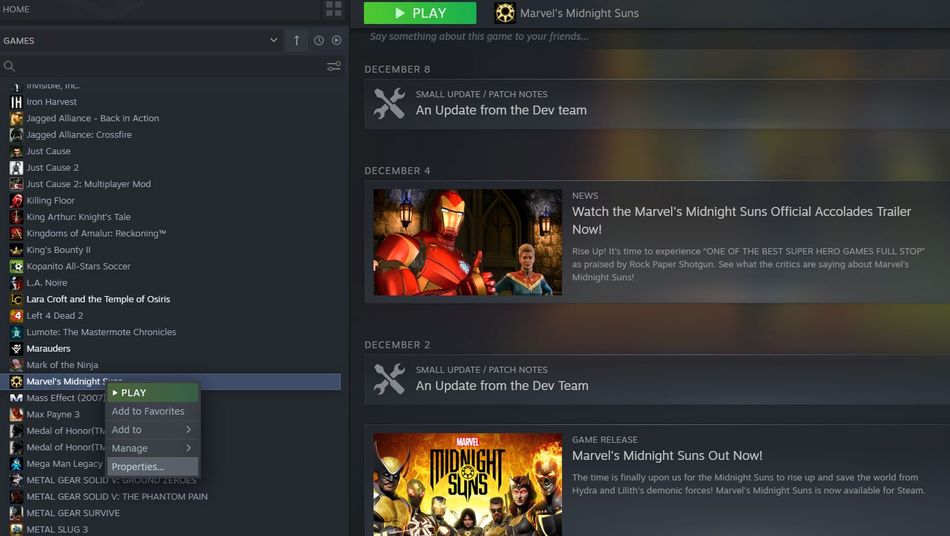Click the 'Say something about this game' field
950x536 pixels.
[479, 36]
